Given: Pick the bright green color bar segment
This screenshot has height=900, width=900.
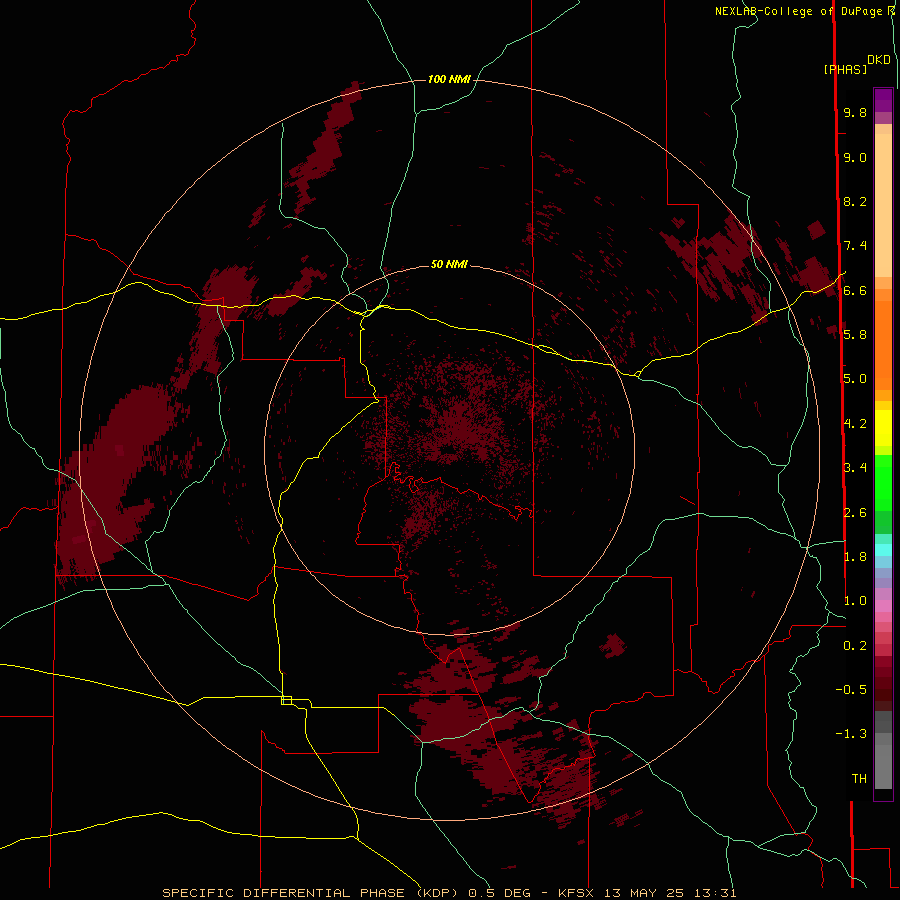Looking at the screenshot, I should [x=883, y=489].
